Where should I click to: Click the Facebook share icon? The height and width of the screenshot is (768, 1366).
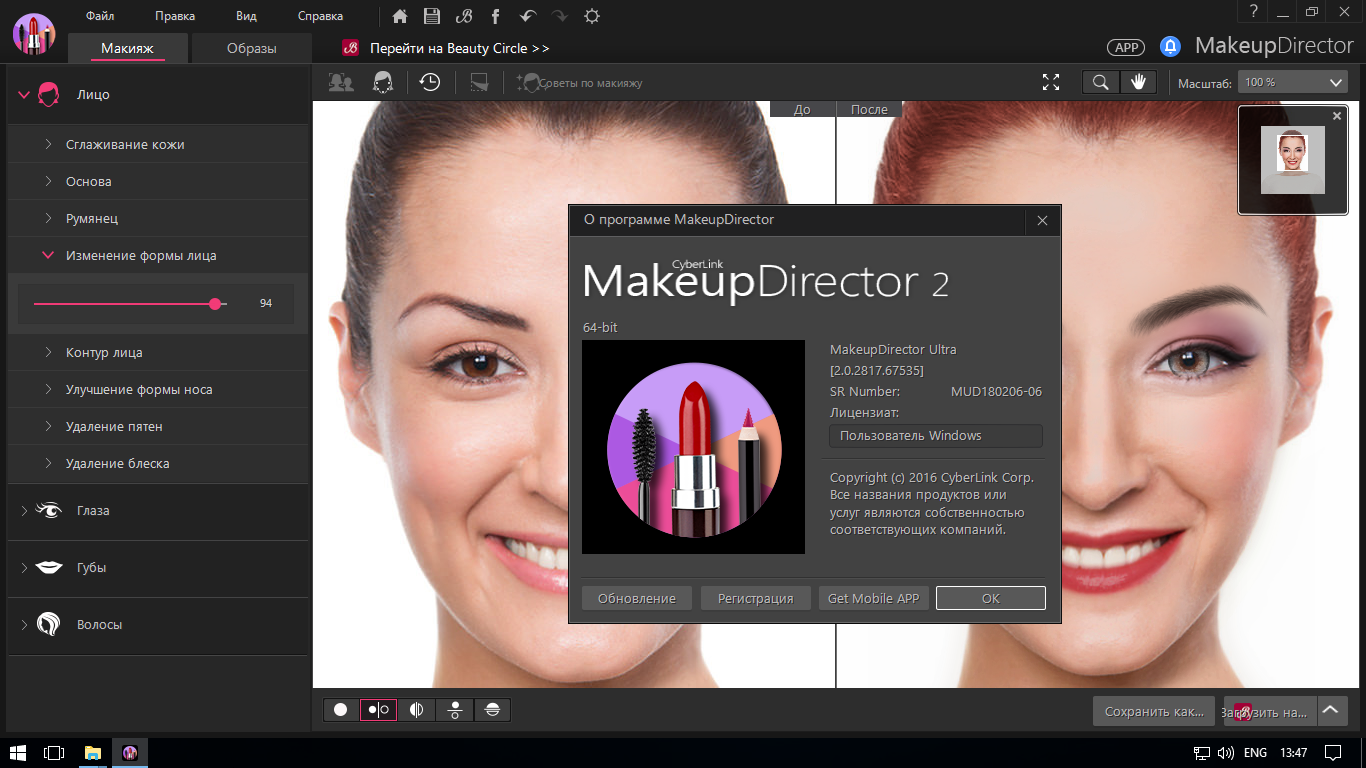pyautogui.click(x=496, y=16)
